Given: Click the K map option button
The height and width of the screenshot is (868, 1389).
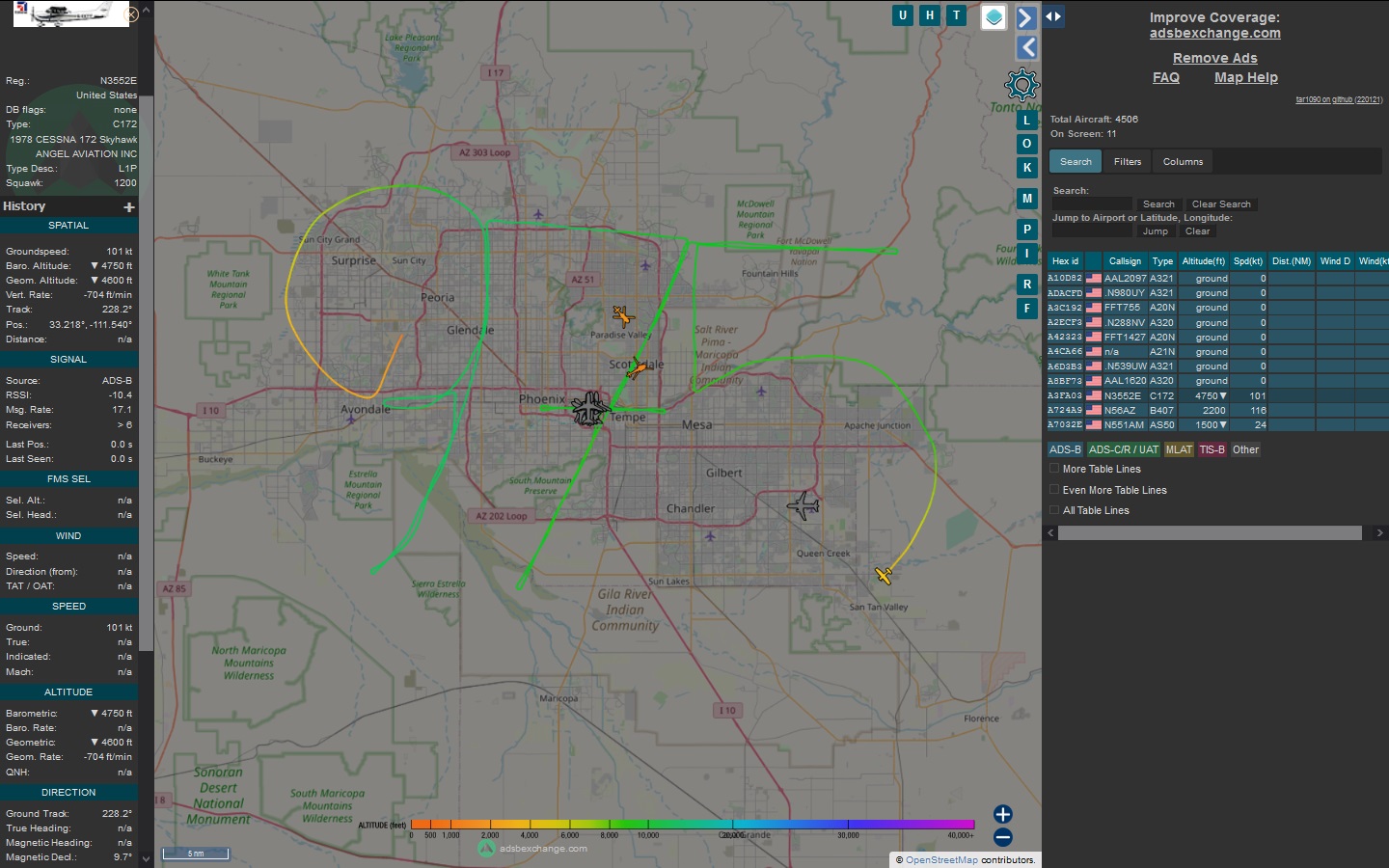Looking at the screenshot, I should [x=1026, y=168].
